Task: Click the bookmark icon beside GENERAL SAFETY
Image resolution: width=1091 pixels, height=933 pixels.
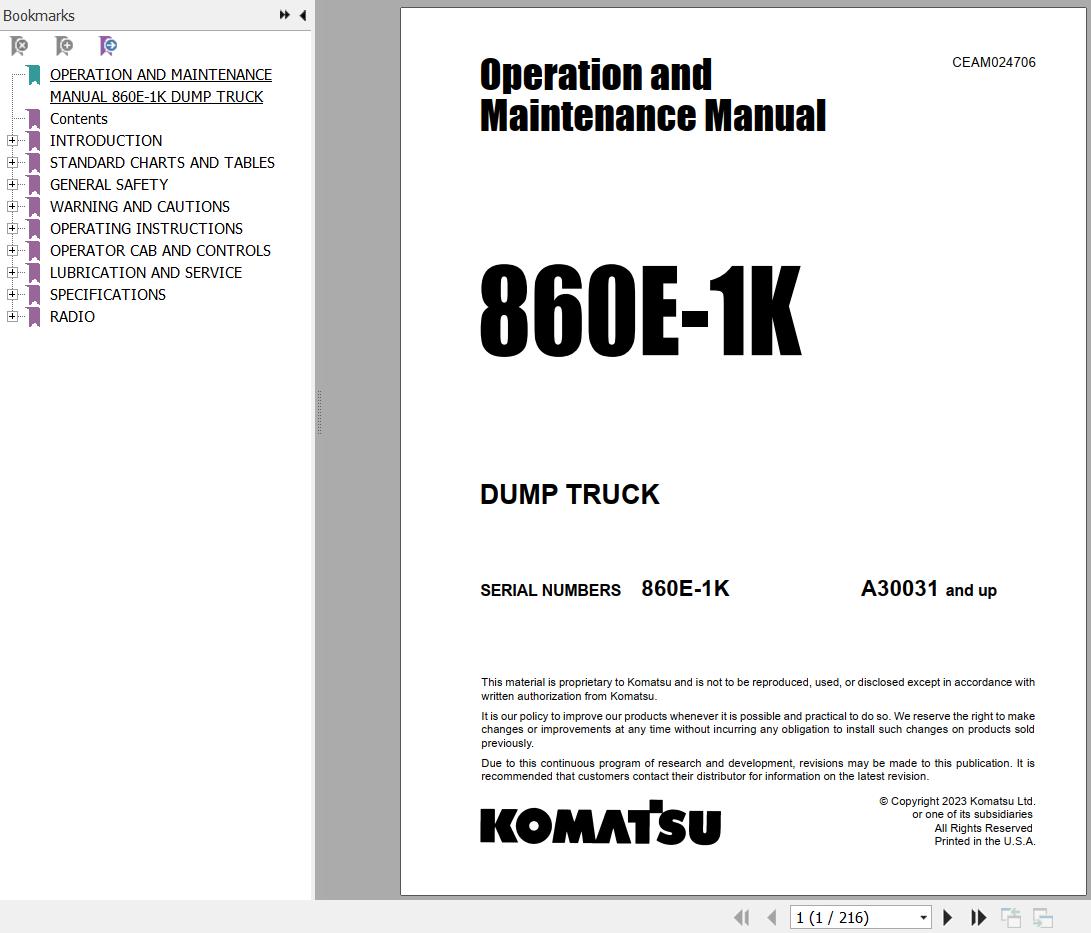Action: tap(33, 185)
